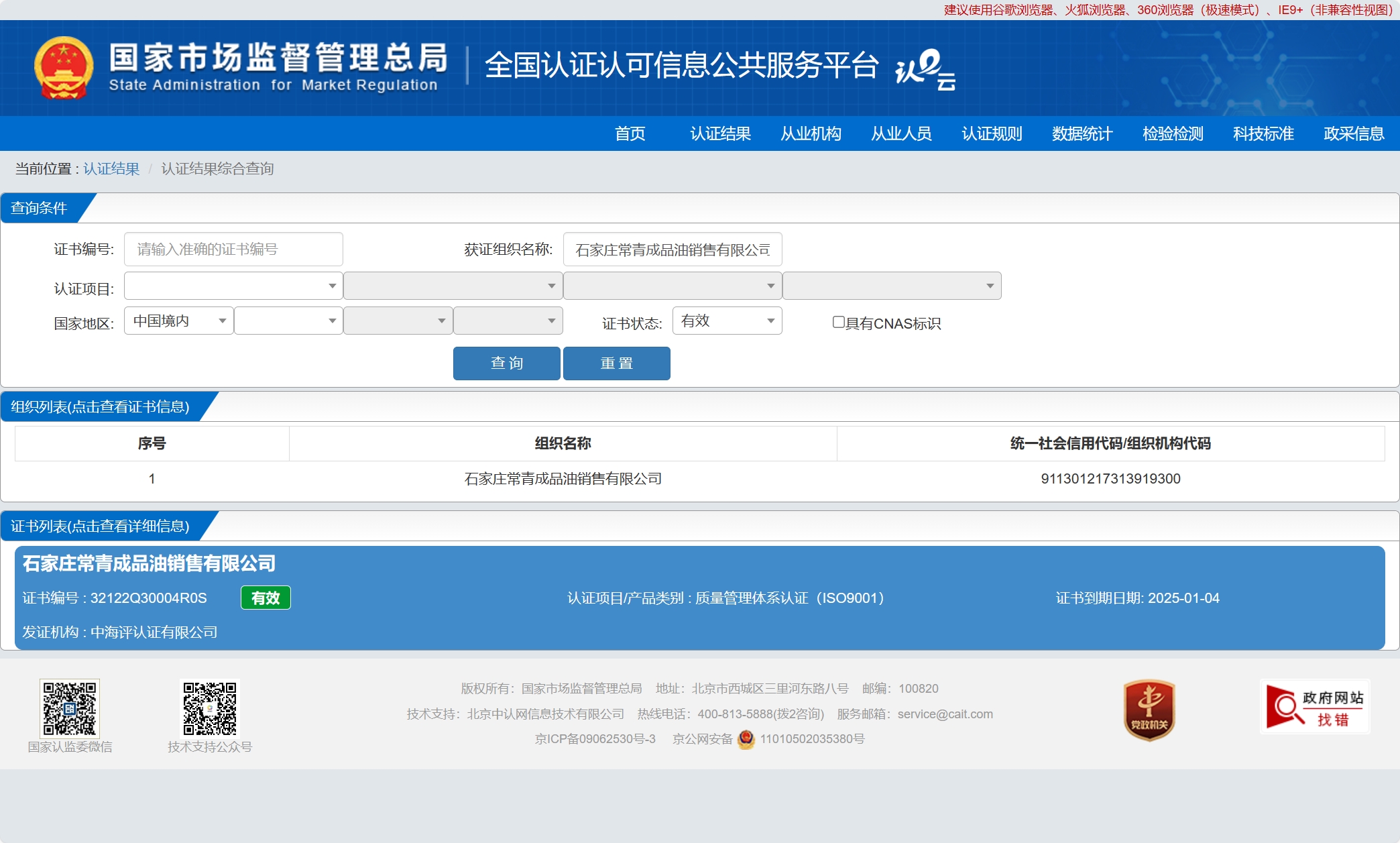This screenshot has height=843, width=1400.
Task: Click the 组织名称 column header
Action: (563, 443)
